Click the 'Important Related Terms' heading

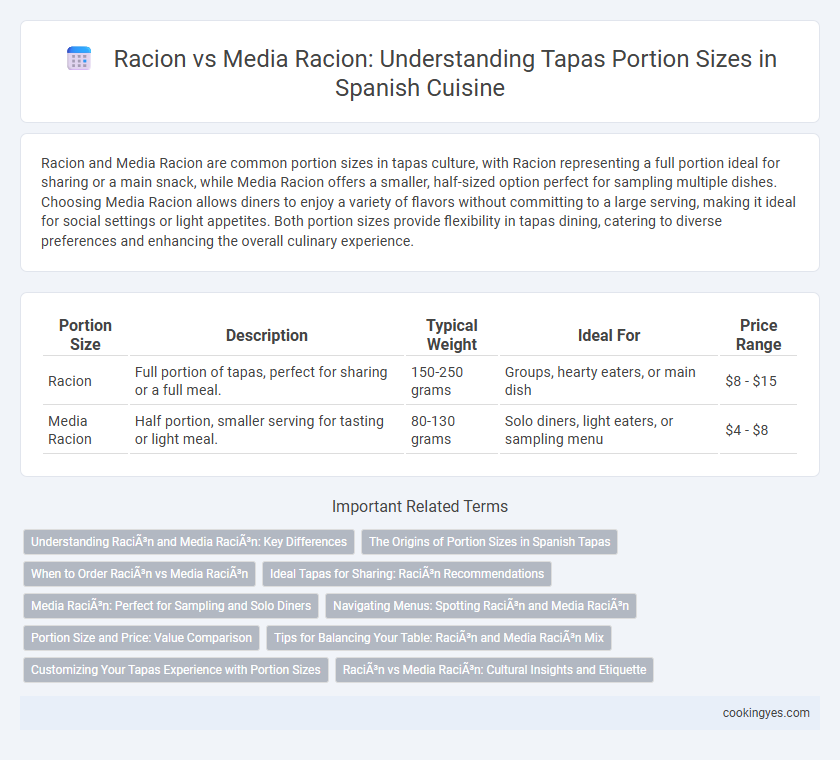tap(420, 506)
